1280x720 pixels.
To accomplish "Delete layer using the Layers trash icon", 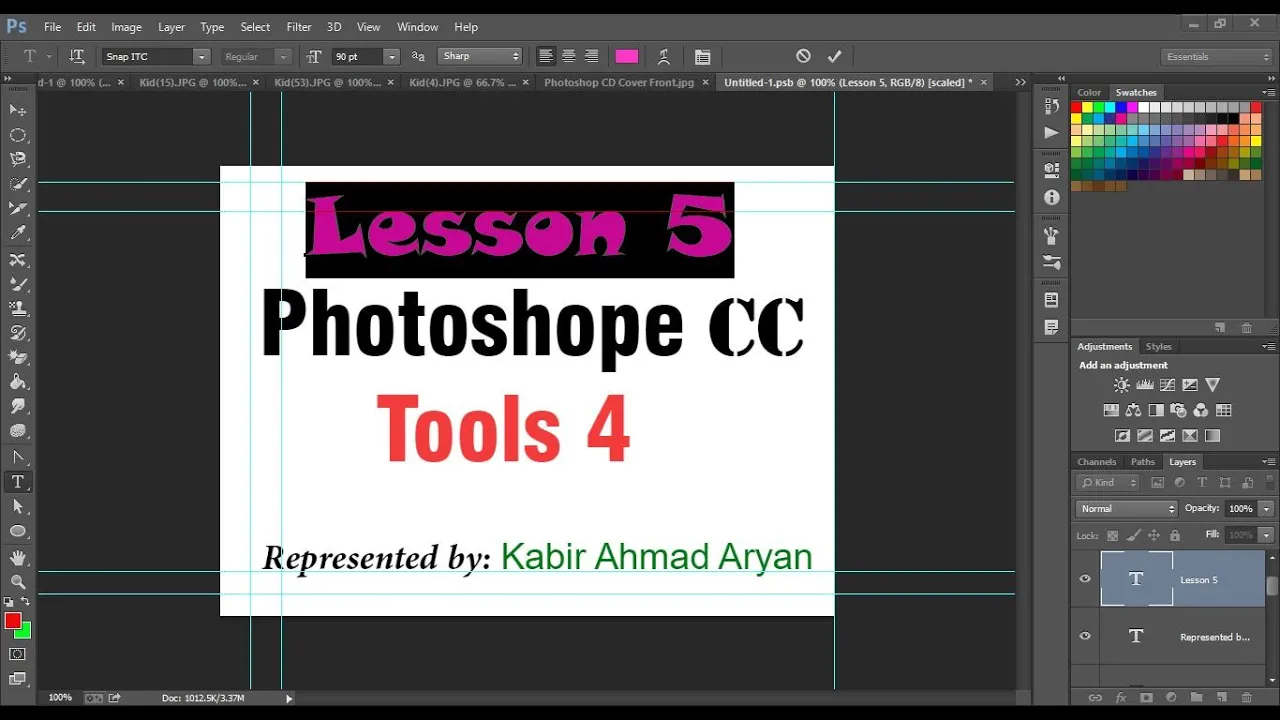I will point(1246,697).
